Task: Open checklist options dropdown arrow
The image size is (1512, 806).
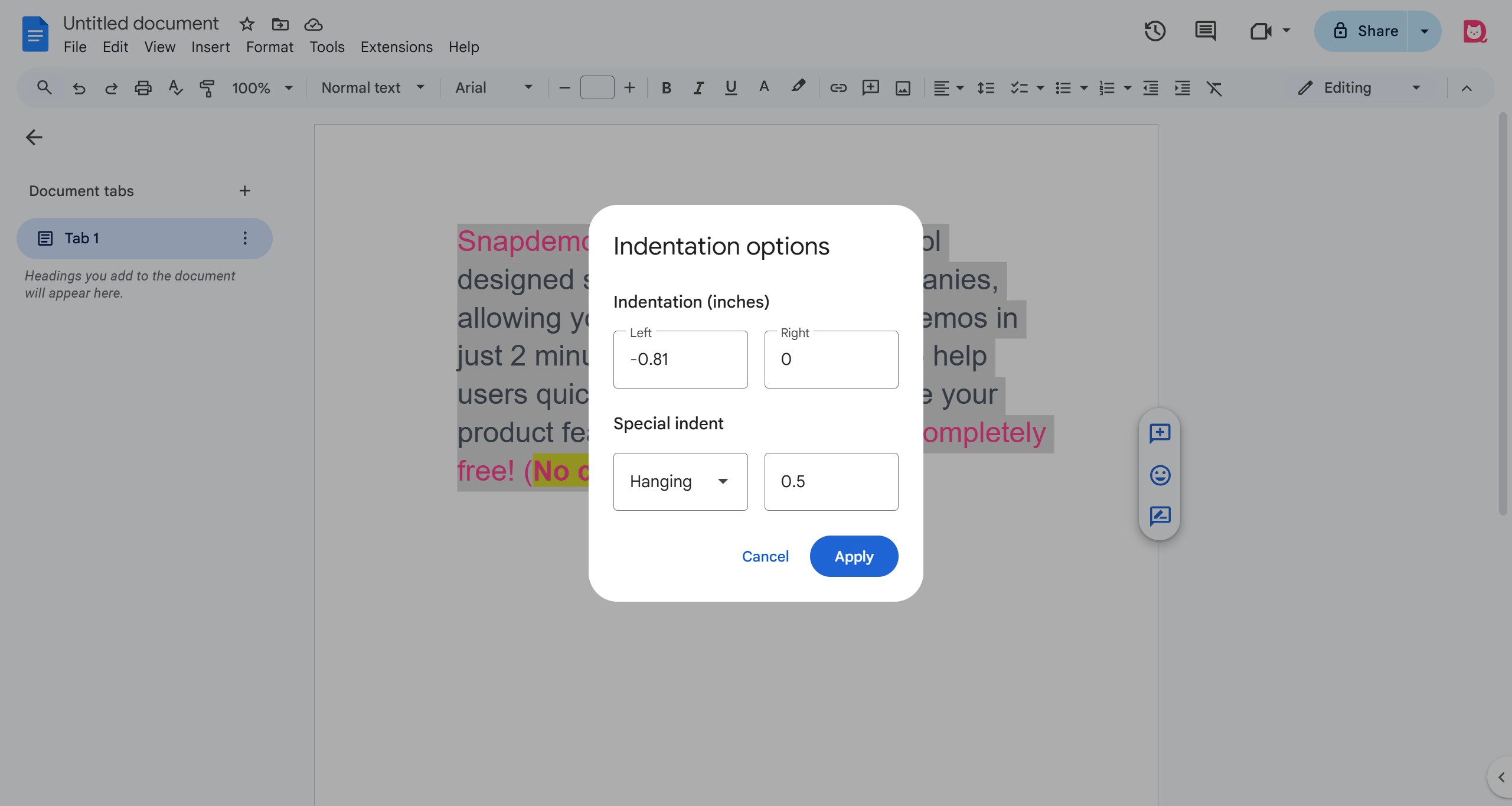Action: coord(1040,88)
